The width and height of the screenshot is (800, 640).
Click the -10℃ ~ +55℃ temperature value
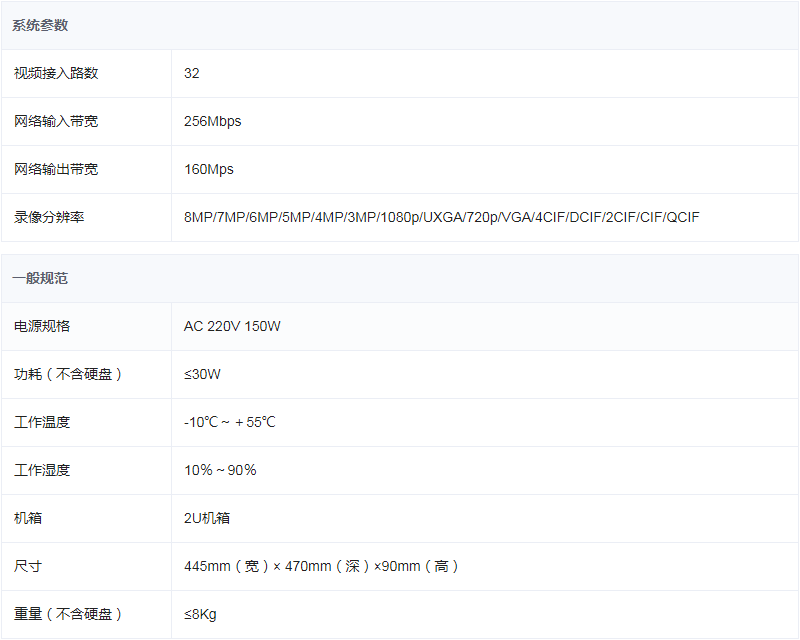click(x=229, y=422)
